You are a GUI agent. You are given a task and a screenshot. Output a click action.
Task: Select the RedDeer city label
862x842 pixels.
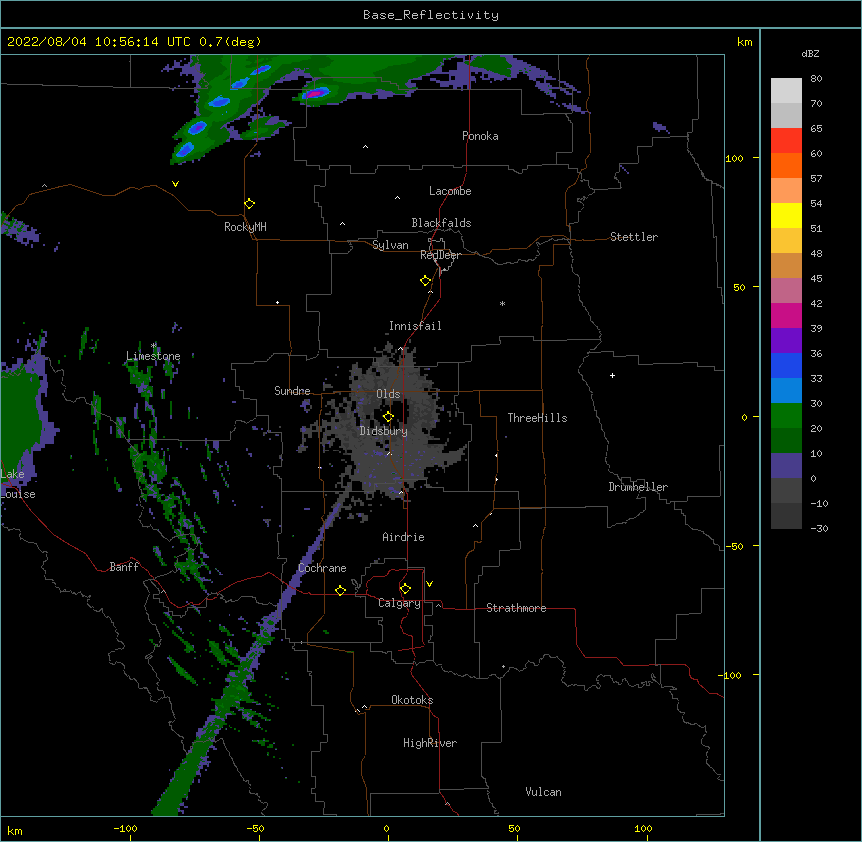[440, 255]
